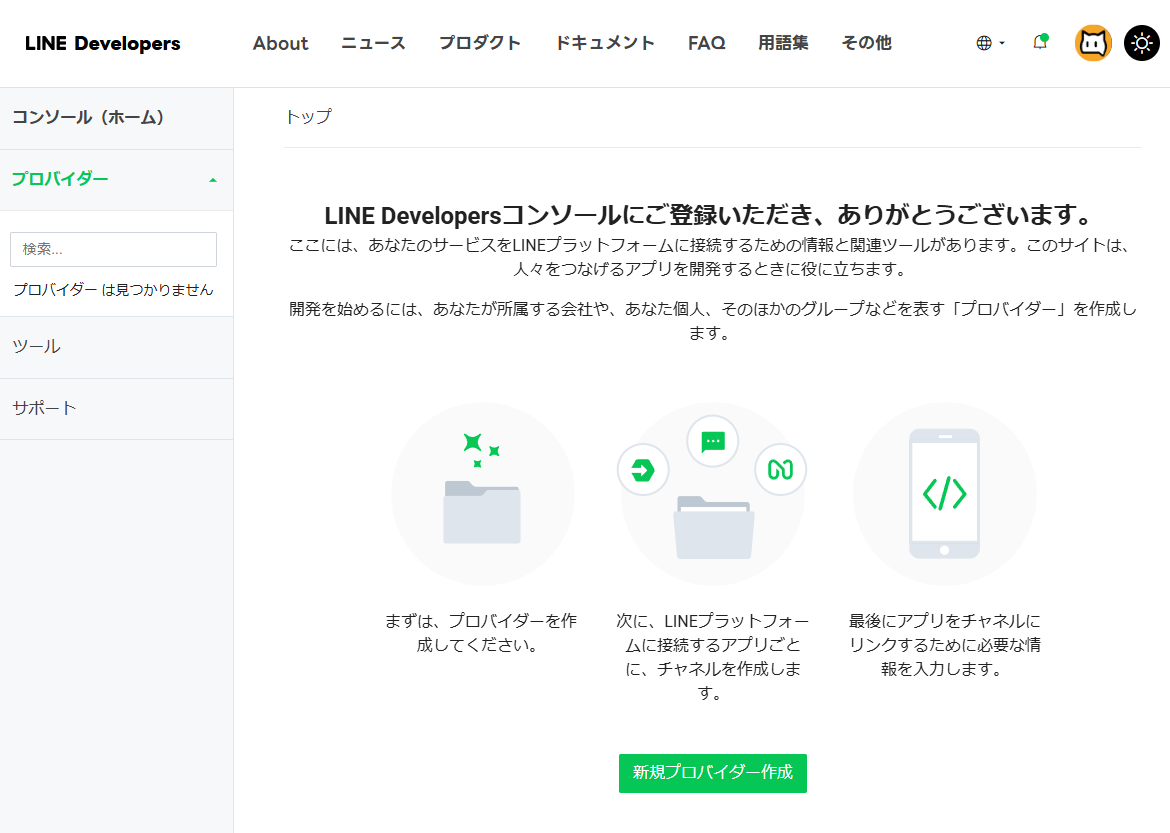Toggle the light/dark theme sun icon
Viewport: 1170px width, 833px height.
point(1142,43)
